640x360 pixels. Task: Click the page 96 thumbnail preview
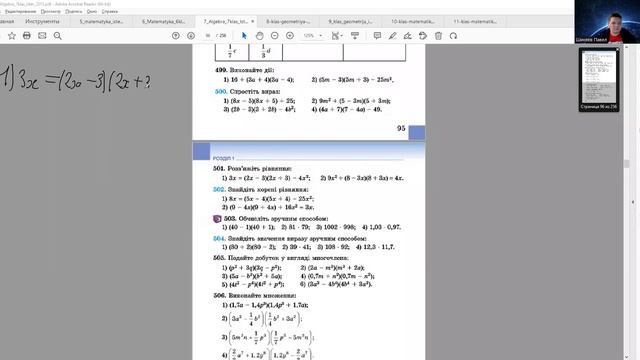coord(599,80)
